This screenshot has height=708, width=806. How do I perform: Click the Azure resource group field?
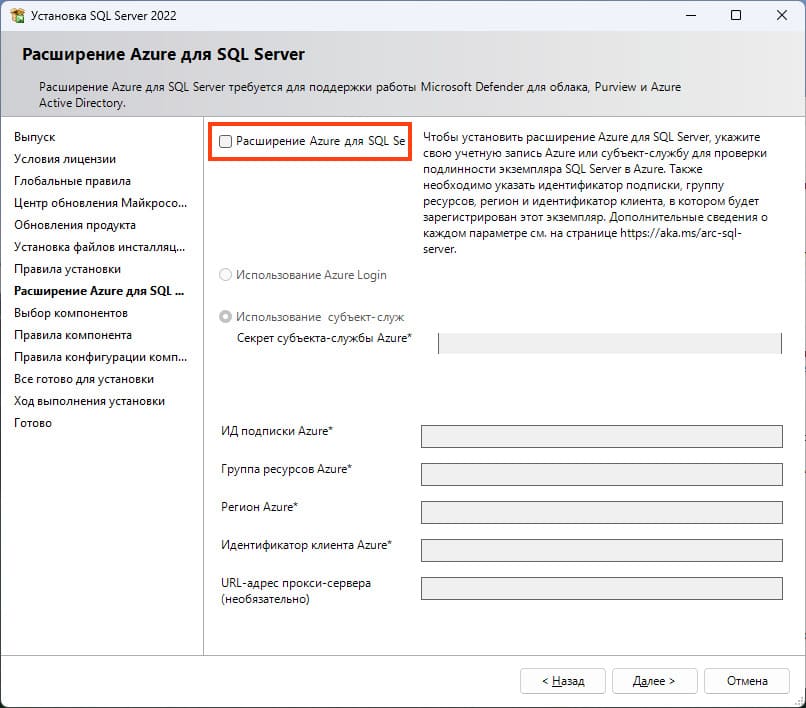pyautogui.click(x=601, y=475)
